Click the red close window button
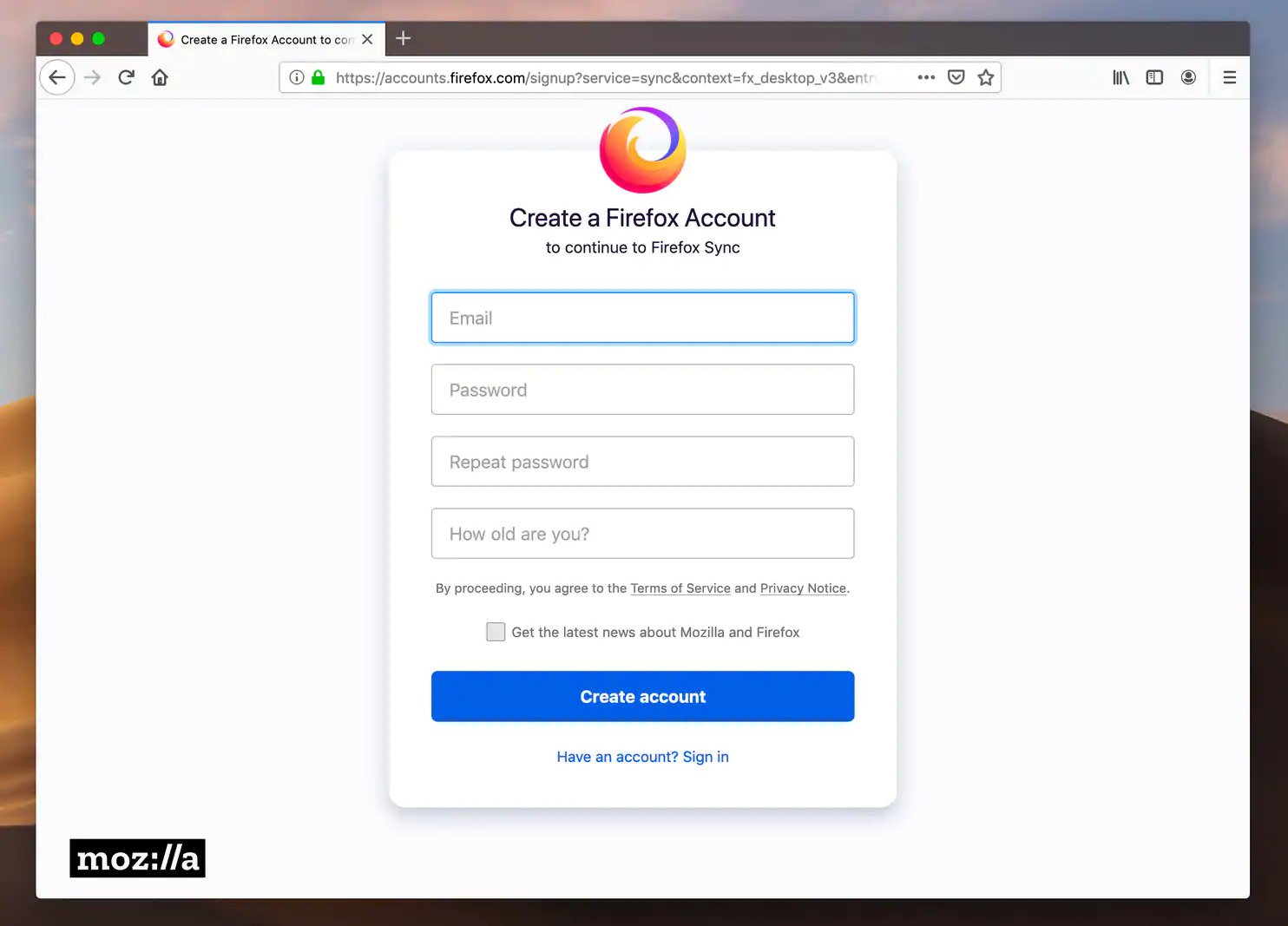The image size is (1288, 926). [x=56, y=38]
